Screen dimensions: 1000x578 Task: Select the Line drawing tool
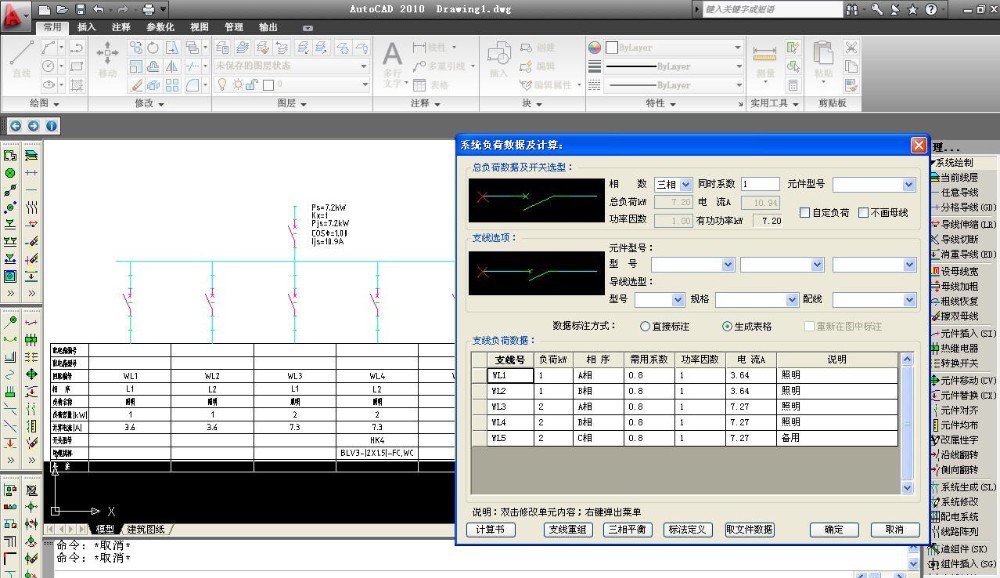tap(22, 59)
